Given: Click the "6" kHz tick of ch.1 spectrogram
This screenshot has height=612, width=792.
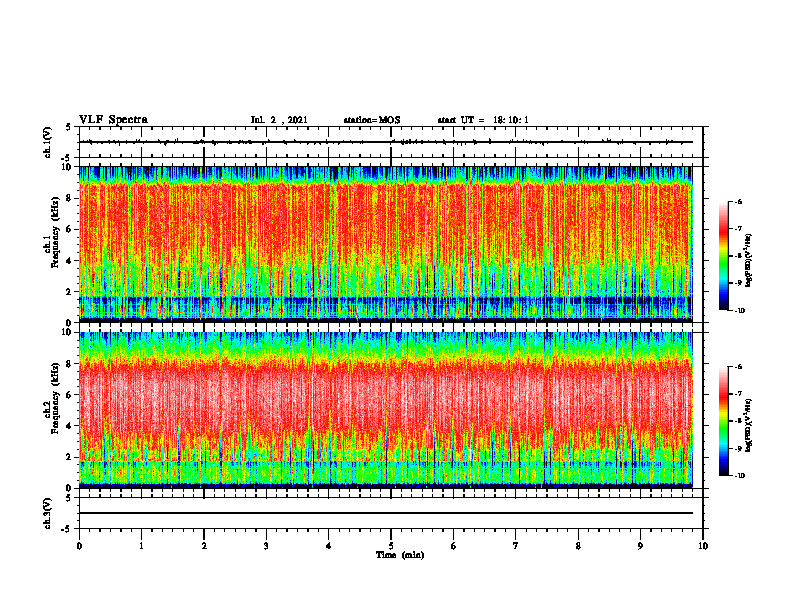Looking at the screenshot, I should point(70,229).
